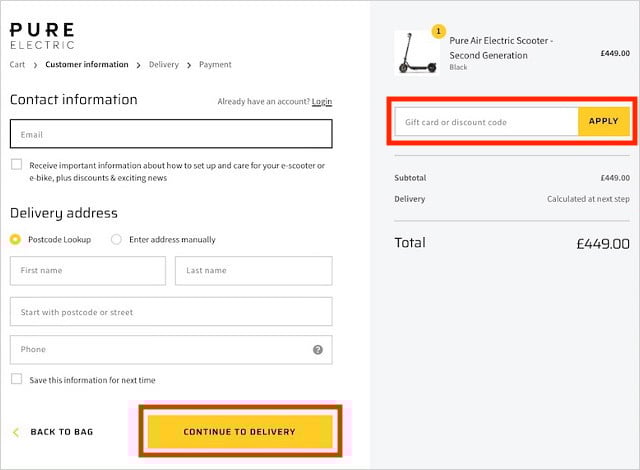The height and width of the screenshot is (470, 640).
Task: Tick the newsletter and e-scooter info checkbox
Action: pyautogui.click(x=16, y=164)
